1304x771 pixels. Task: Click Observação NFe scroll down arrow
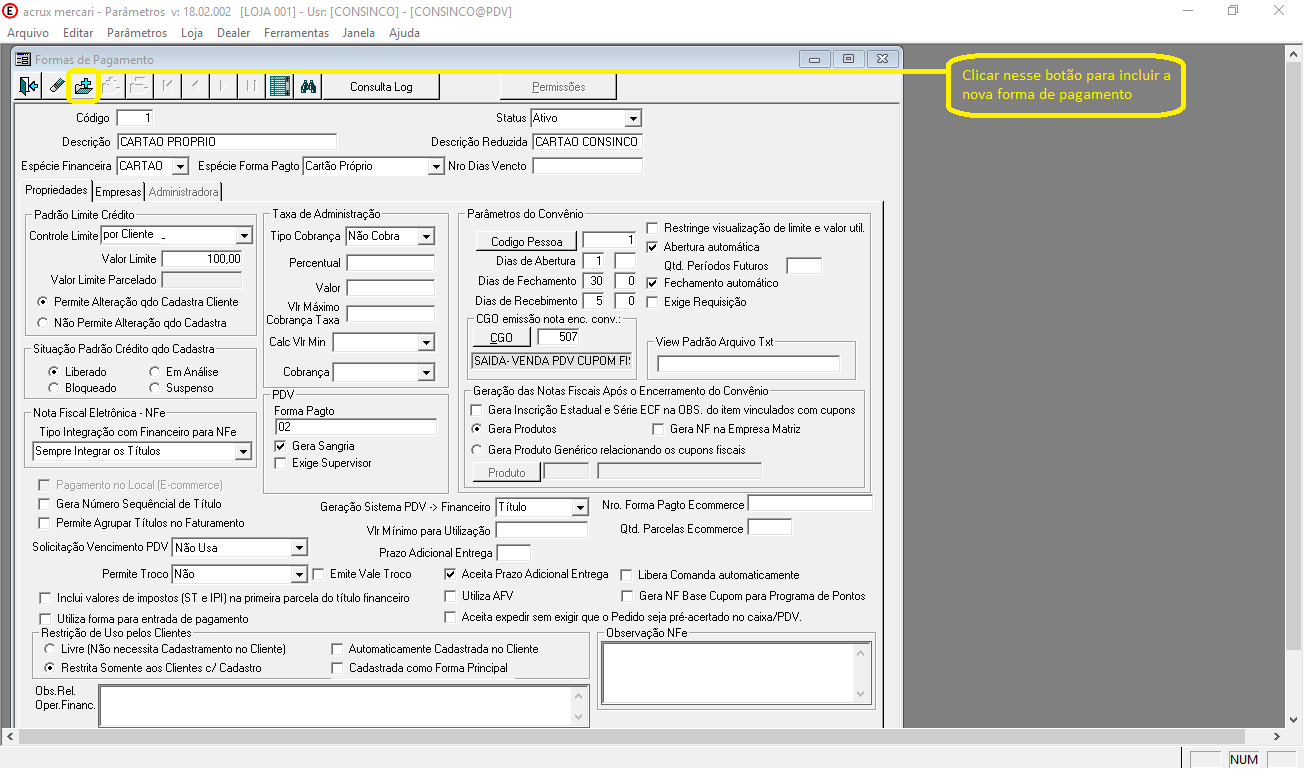pos(862,693)
